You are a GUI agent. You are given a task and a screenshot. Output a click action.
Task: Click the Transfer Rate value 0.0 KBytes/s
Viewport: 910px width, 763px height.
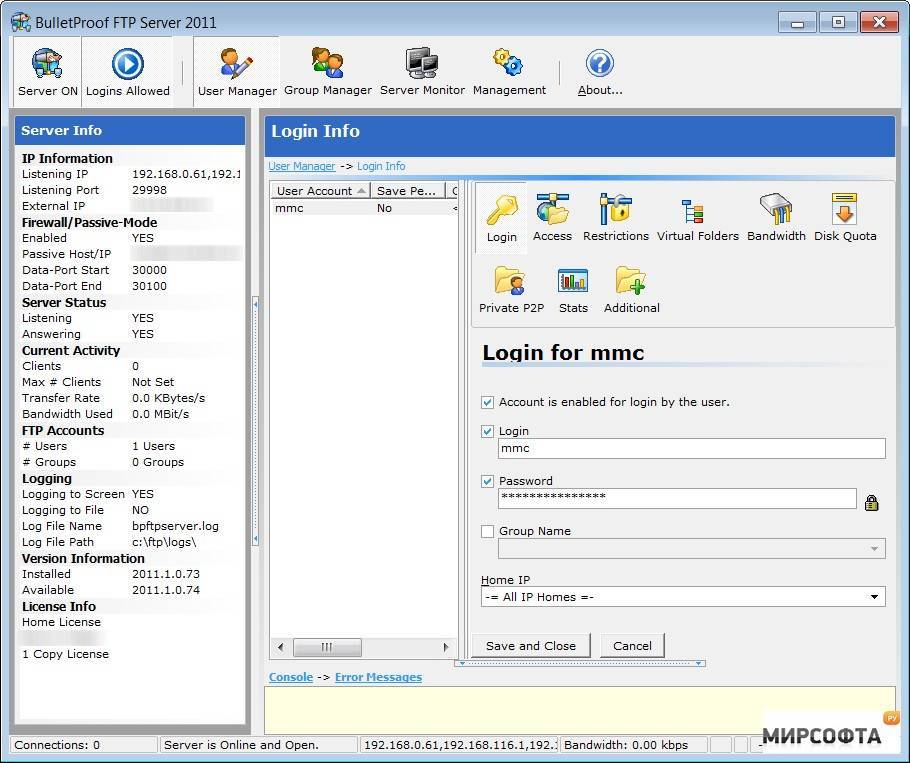pyautogui.click(x=169, y=398)
